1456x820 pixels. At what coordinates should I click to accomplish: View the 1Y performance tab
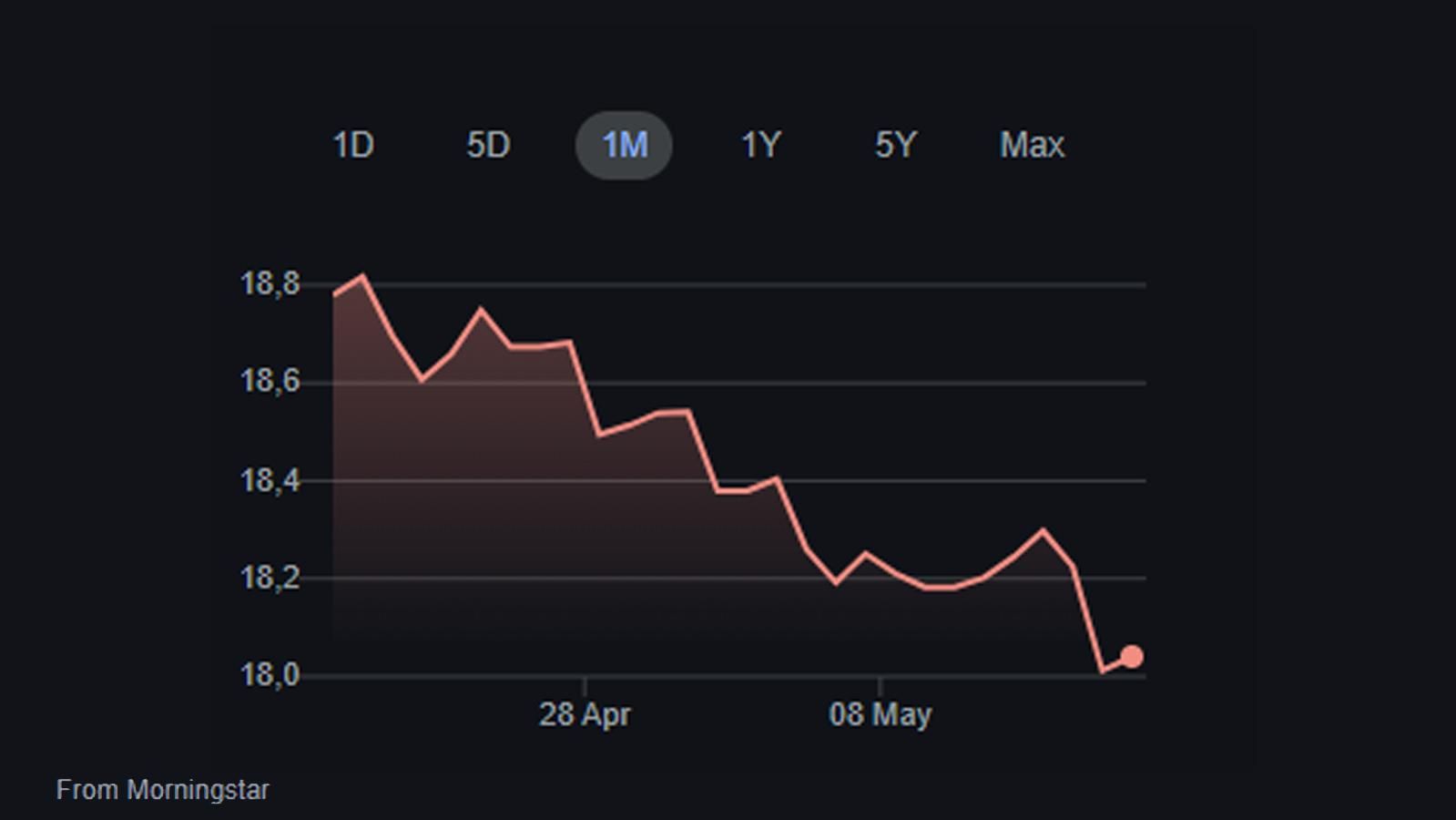[x=761, y=144]
